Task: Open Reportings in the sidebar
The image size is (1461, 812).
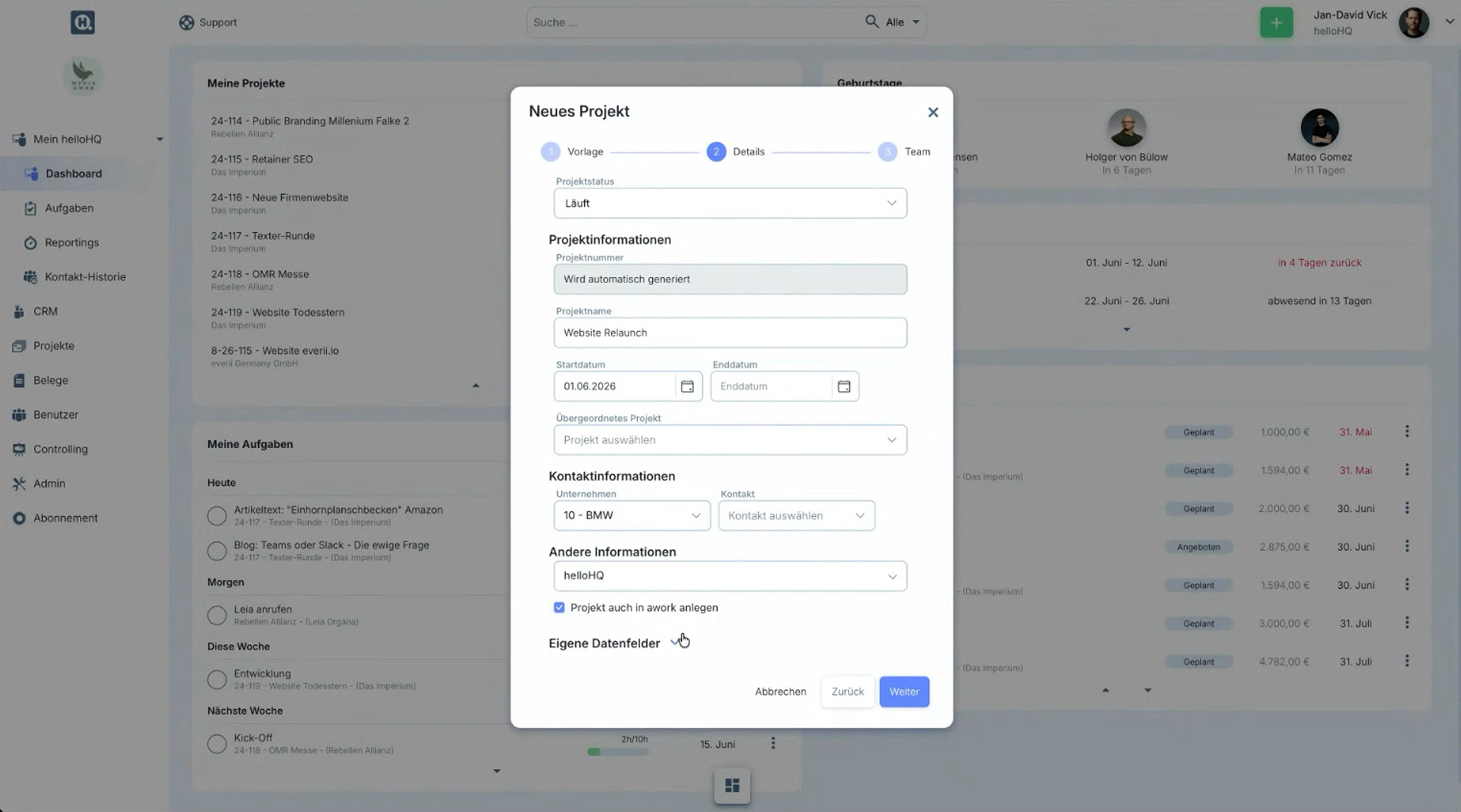Action: (x=71, y=243)
